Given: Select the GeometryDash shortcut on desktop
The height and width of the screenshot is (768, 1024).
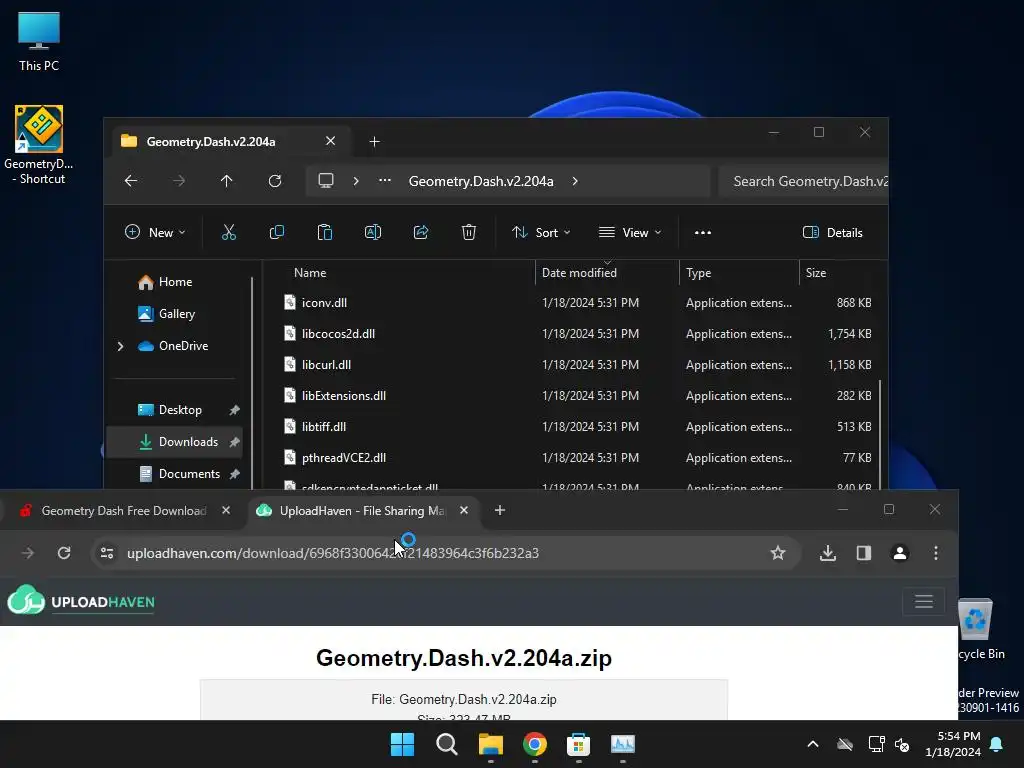Looking at the screenshot, I should (39, 145).
